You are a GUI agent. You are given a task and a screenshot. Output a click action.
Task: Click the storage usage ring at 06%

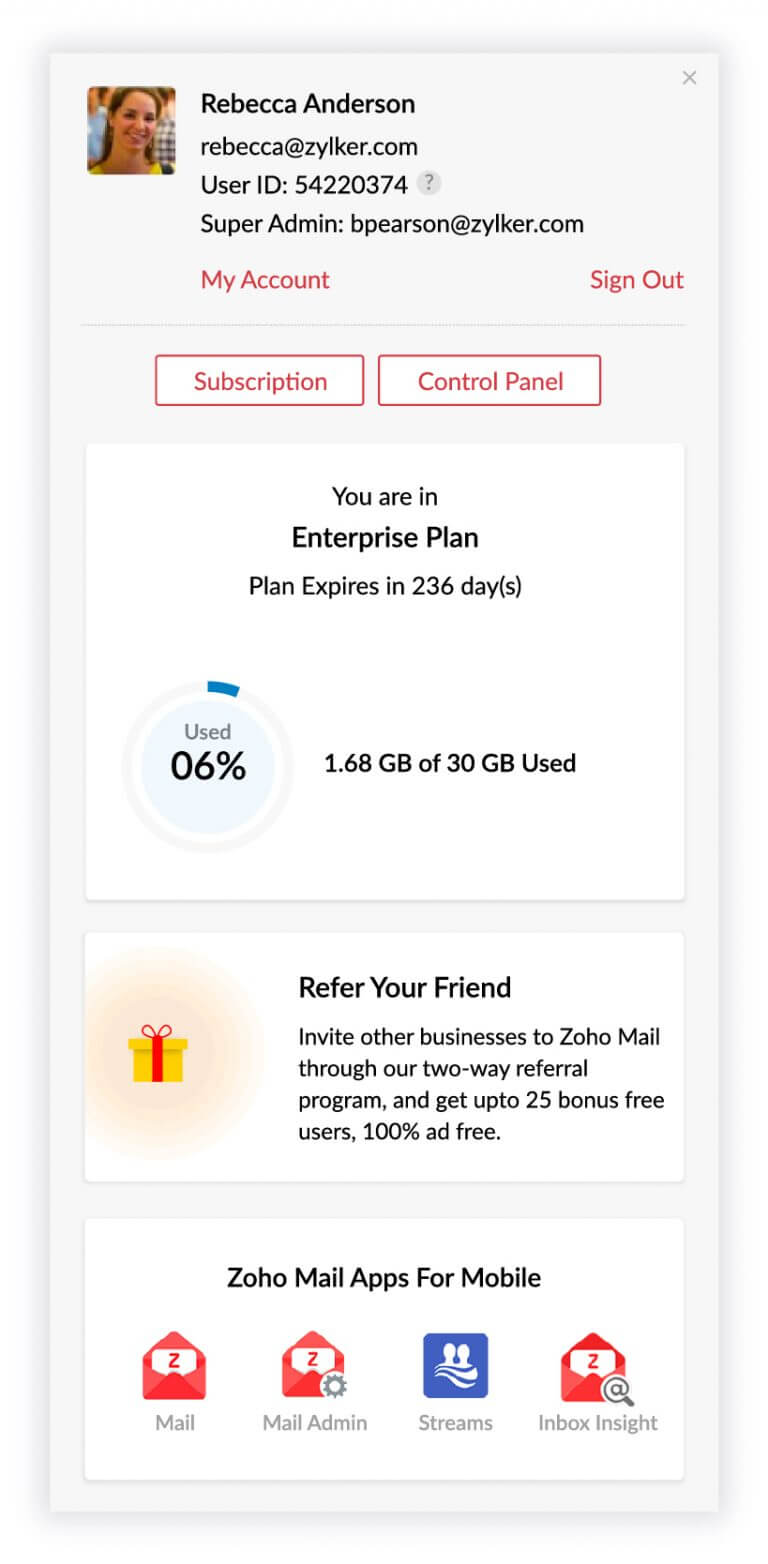tap(208, 767)
